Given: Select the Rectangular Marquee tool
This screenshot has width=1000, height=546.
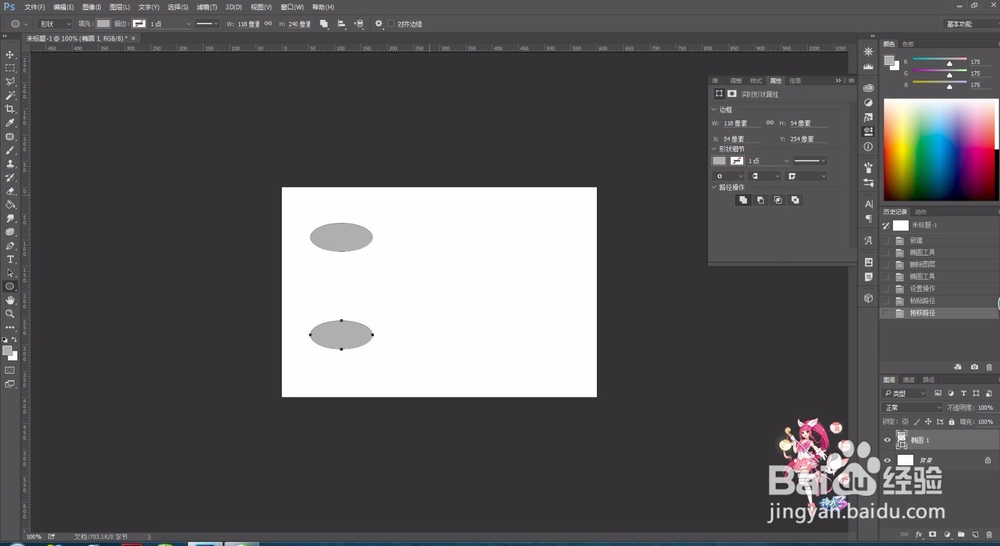Looking at the screenshot, I should (x=10, y=68).
